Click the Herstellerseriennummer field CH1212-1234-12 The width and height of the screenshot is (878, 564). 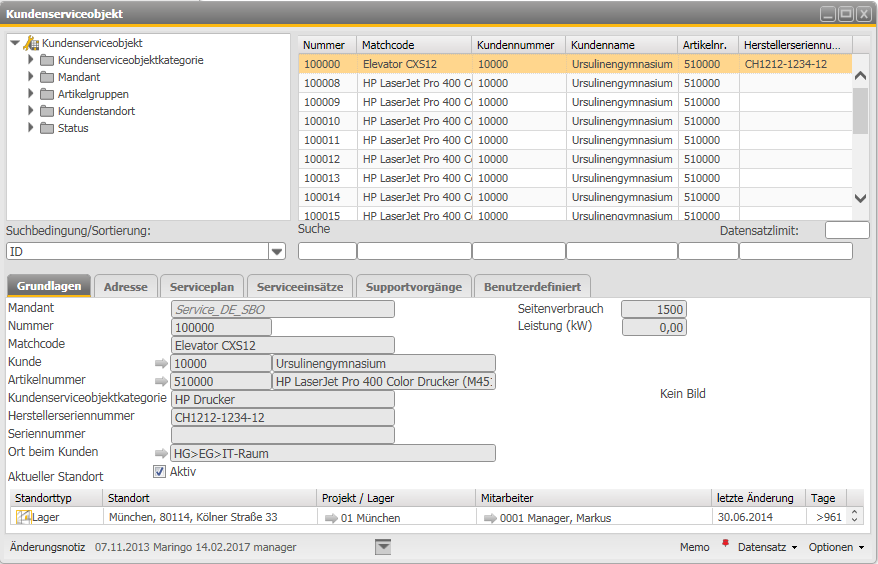point(283,417)
